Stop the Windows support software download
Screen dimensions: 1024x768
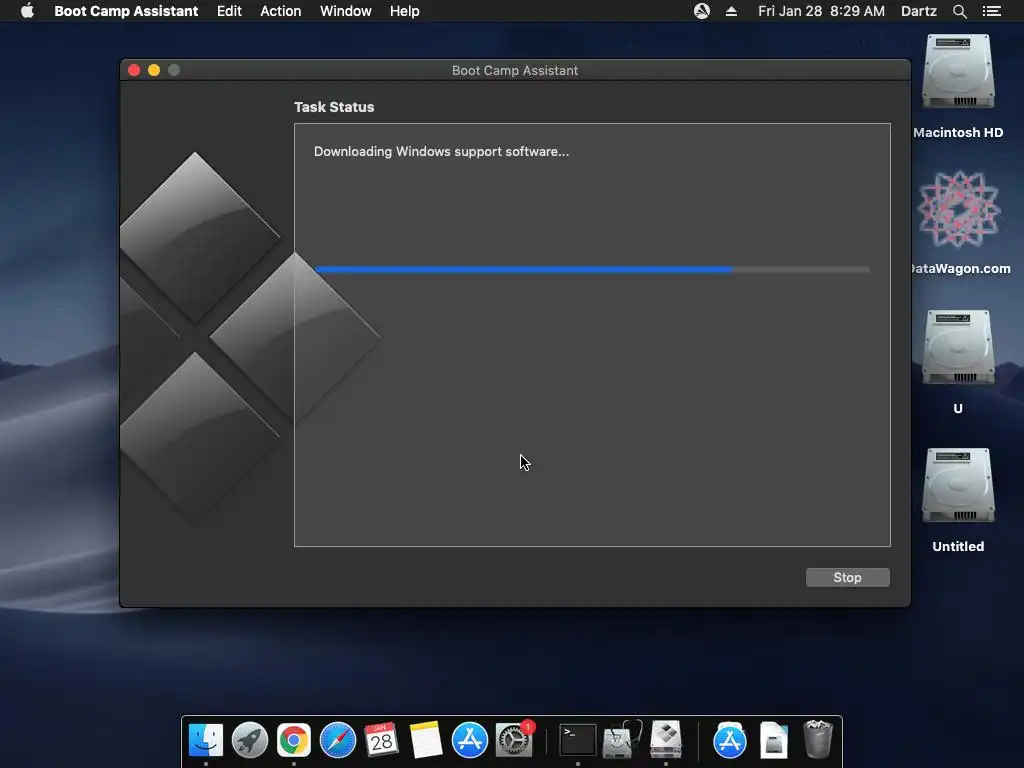(847, 577)
